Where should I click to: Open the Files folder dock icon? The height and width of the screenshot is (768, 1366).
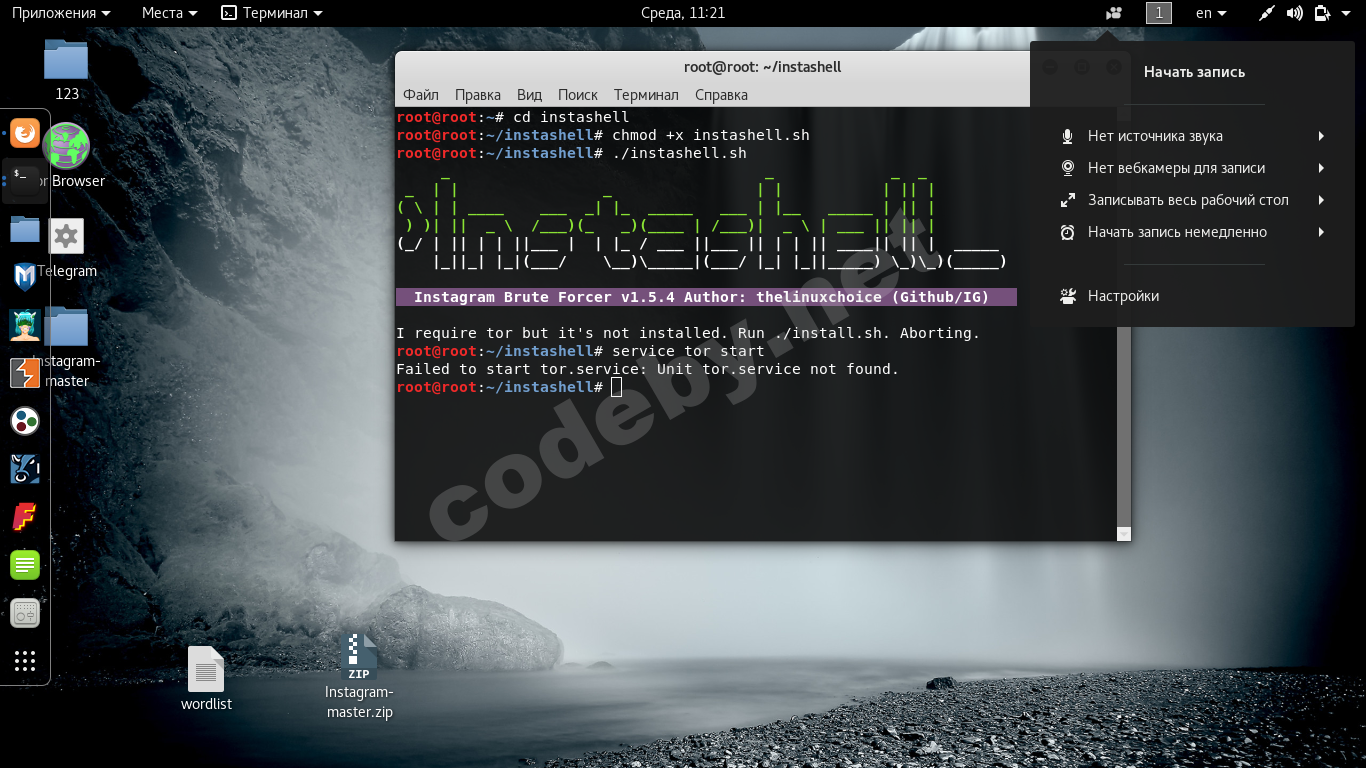click(x=25, y=229)
